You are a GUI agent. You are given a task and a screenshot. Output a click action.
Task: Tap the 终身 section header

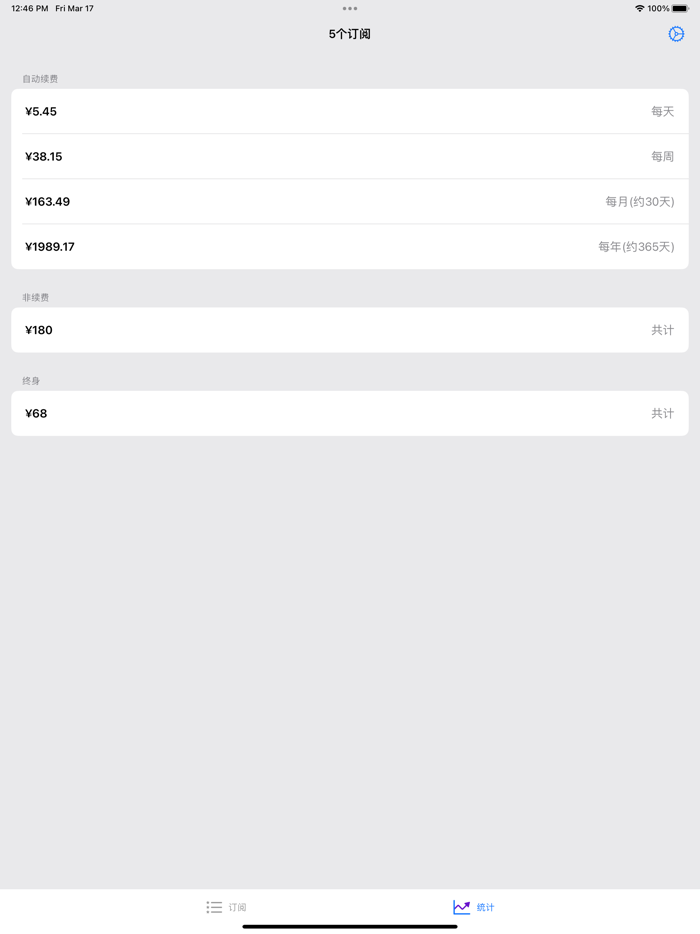[x=31, y=381]
